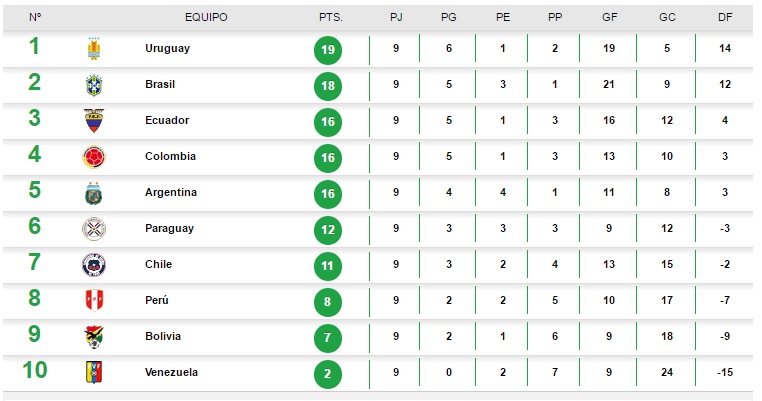Click the GF column header

point(610,17)
